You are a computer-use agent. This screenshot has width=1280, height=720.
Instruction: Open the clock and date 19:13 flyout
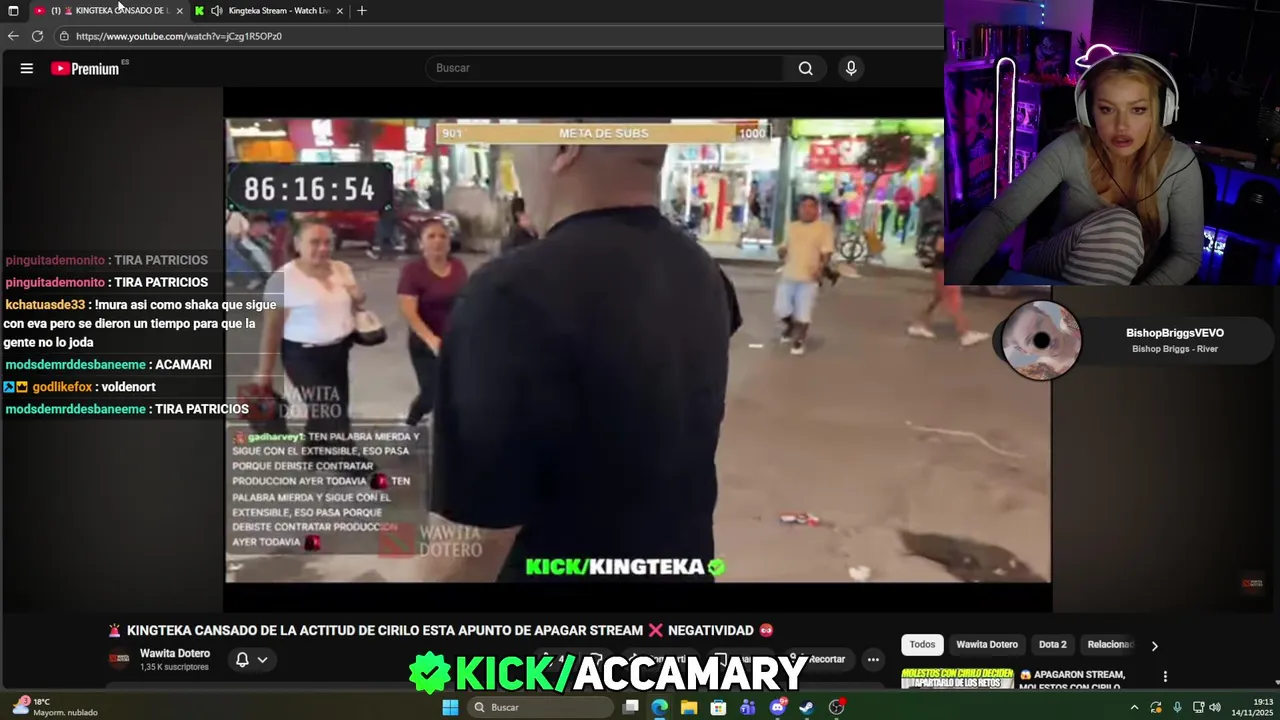pyautogui.click(x=1250, y=707)
